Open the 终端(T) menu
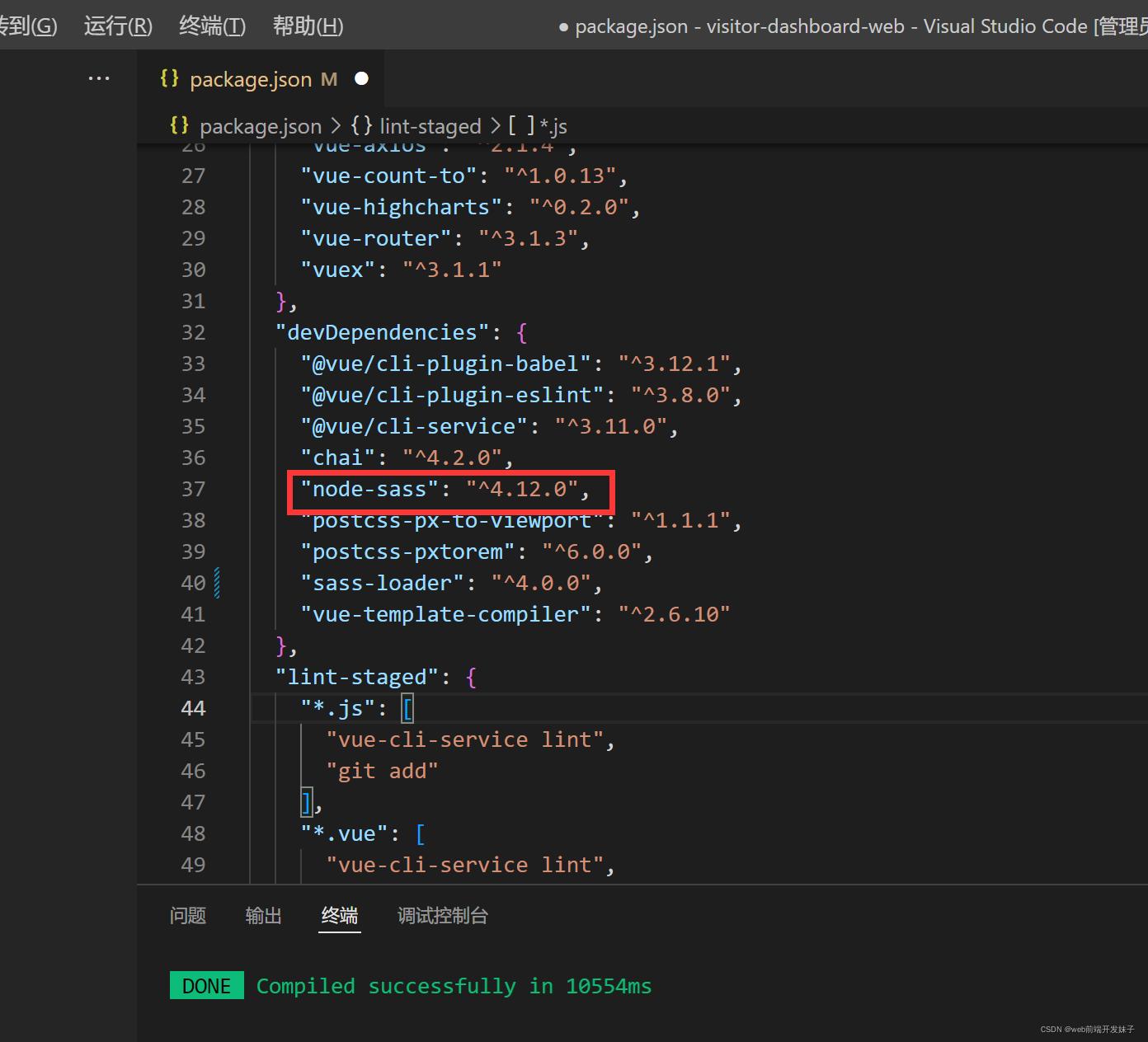This screenshot has width=1148, height=1042. coord(211,26)
